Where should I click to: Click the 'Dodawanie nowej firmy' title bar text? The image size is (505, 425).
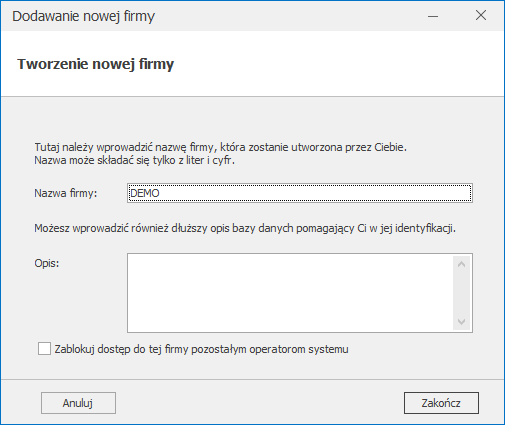tap(84, 16)
